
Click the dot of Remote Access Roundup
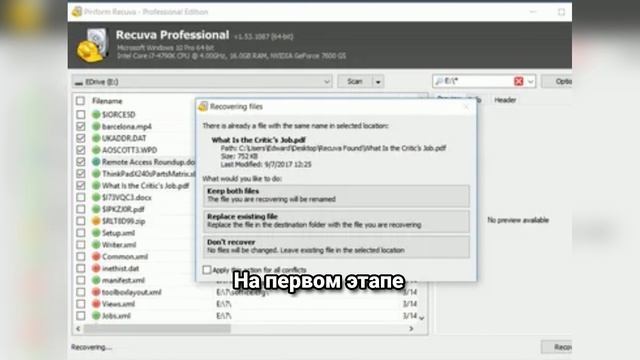pos(96,162)
